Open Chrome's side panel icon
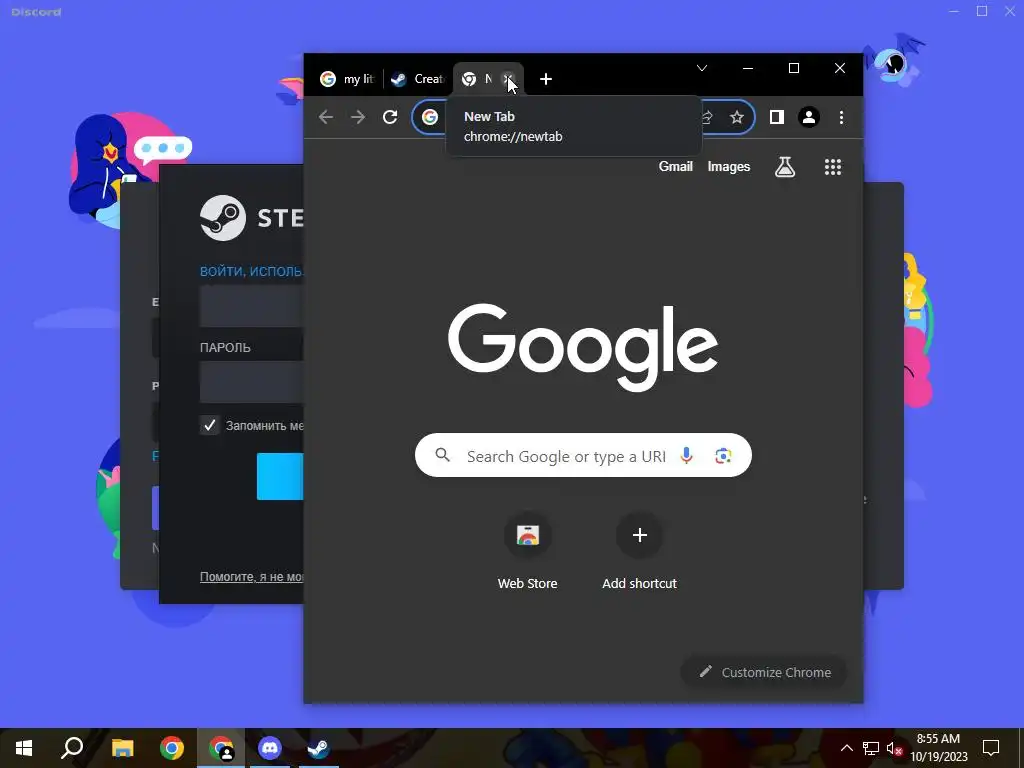 tap(776, 118)
